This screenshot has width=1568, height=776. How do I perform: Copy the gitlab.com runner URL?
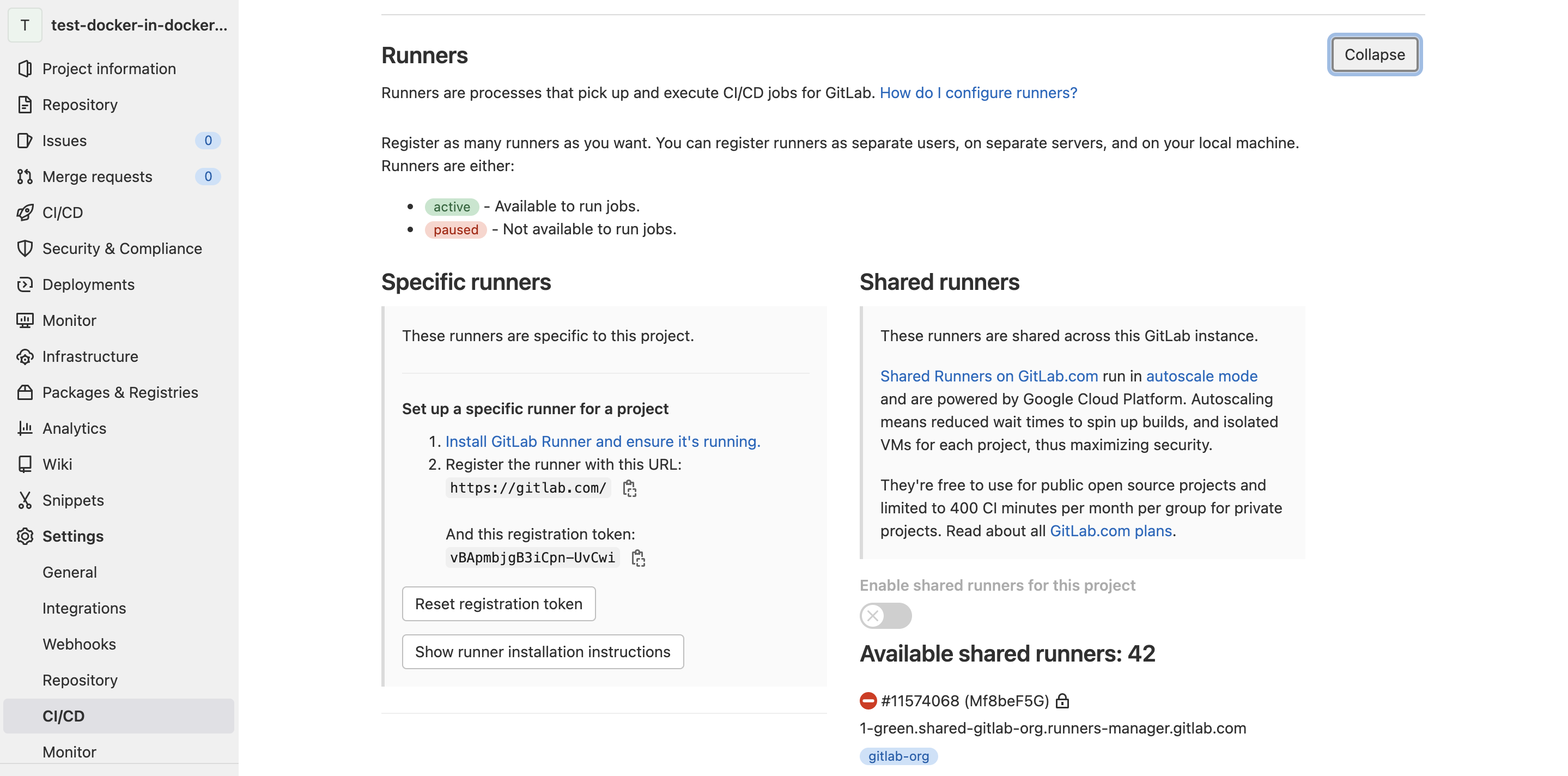629,488
